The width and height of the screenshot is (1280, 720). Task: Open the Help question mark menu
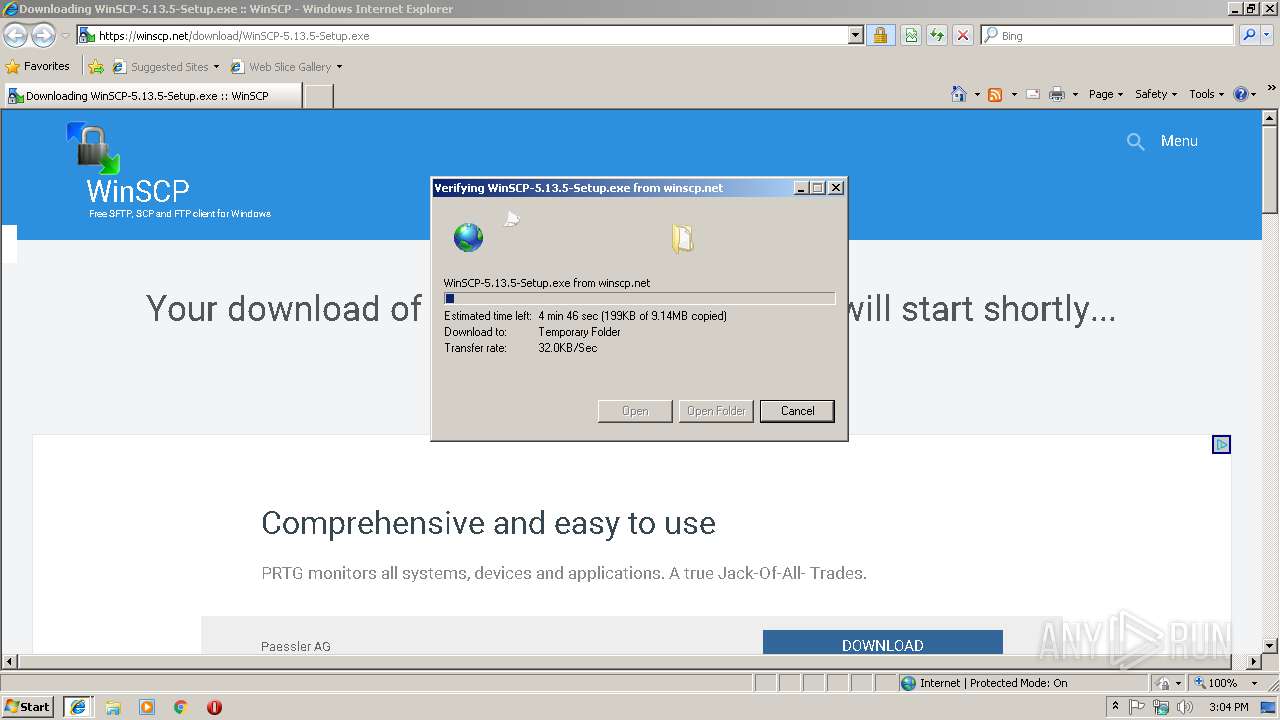coord(1245,94)
